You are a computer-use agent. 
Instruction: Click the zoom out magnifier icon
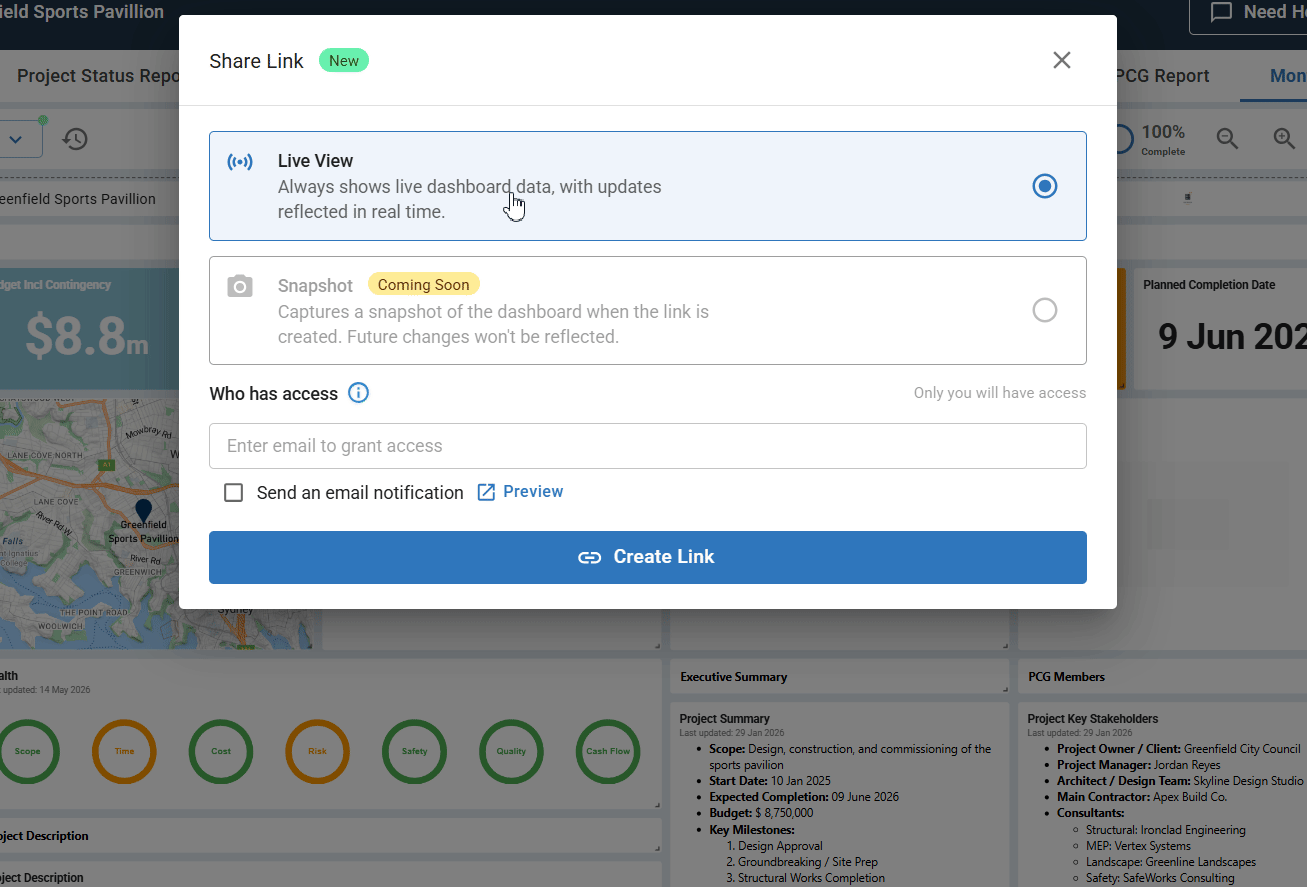click(1227, 139)
